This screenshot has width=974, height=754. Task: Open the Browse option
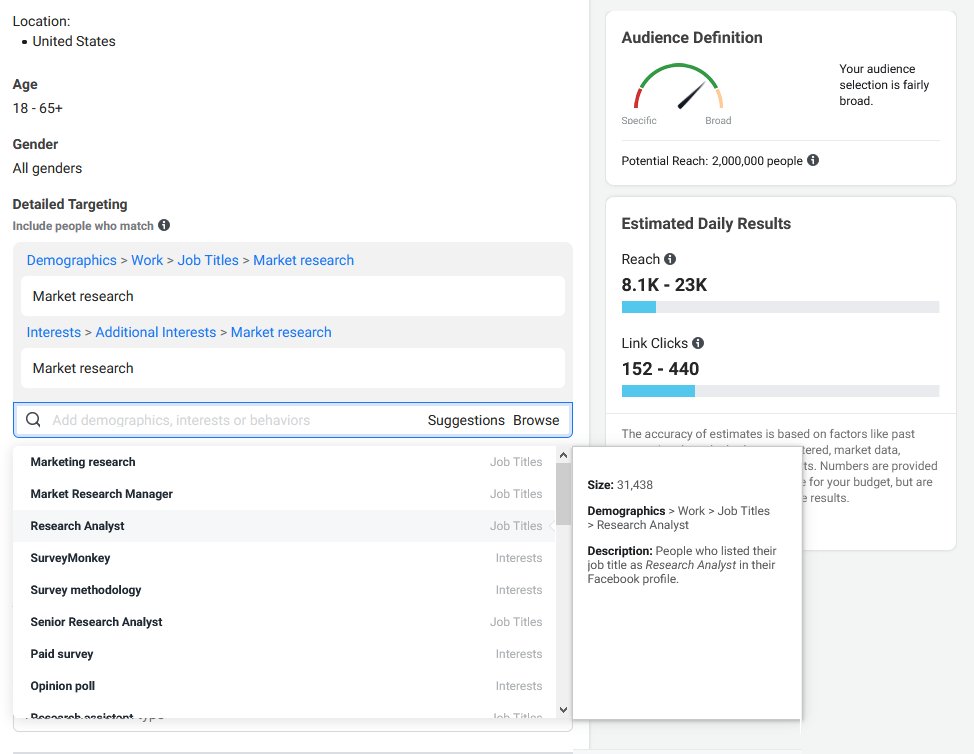[x=536, y=420]
